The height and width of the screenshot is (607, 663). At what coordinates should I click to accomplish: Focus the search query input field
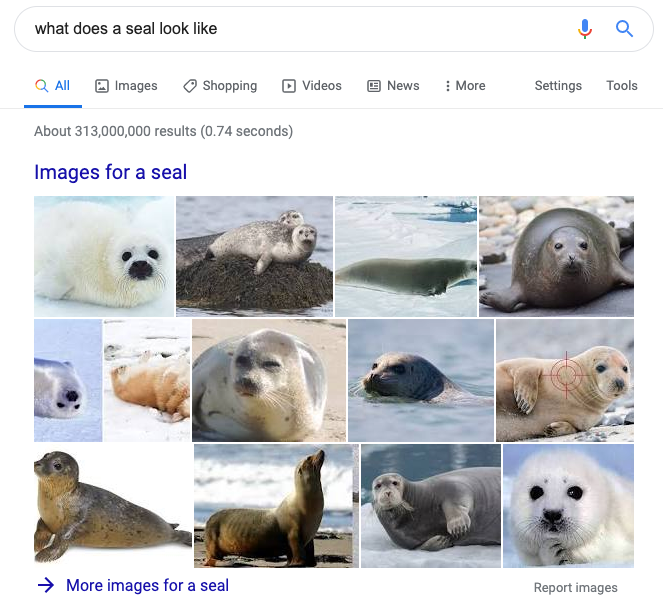(296, 29)
